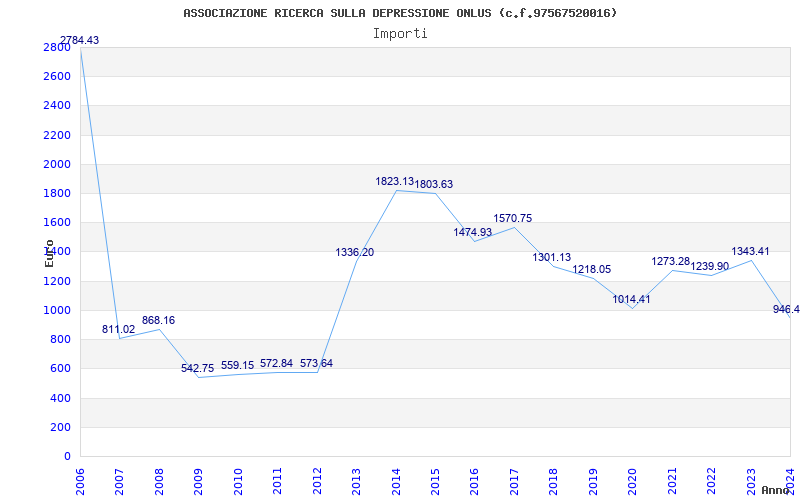This screenshot has width=800, height=500.
Task: Click the 573.64 data label
Action: tap(316, 363)
